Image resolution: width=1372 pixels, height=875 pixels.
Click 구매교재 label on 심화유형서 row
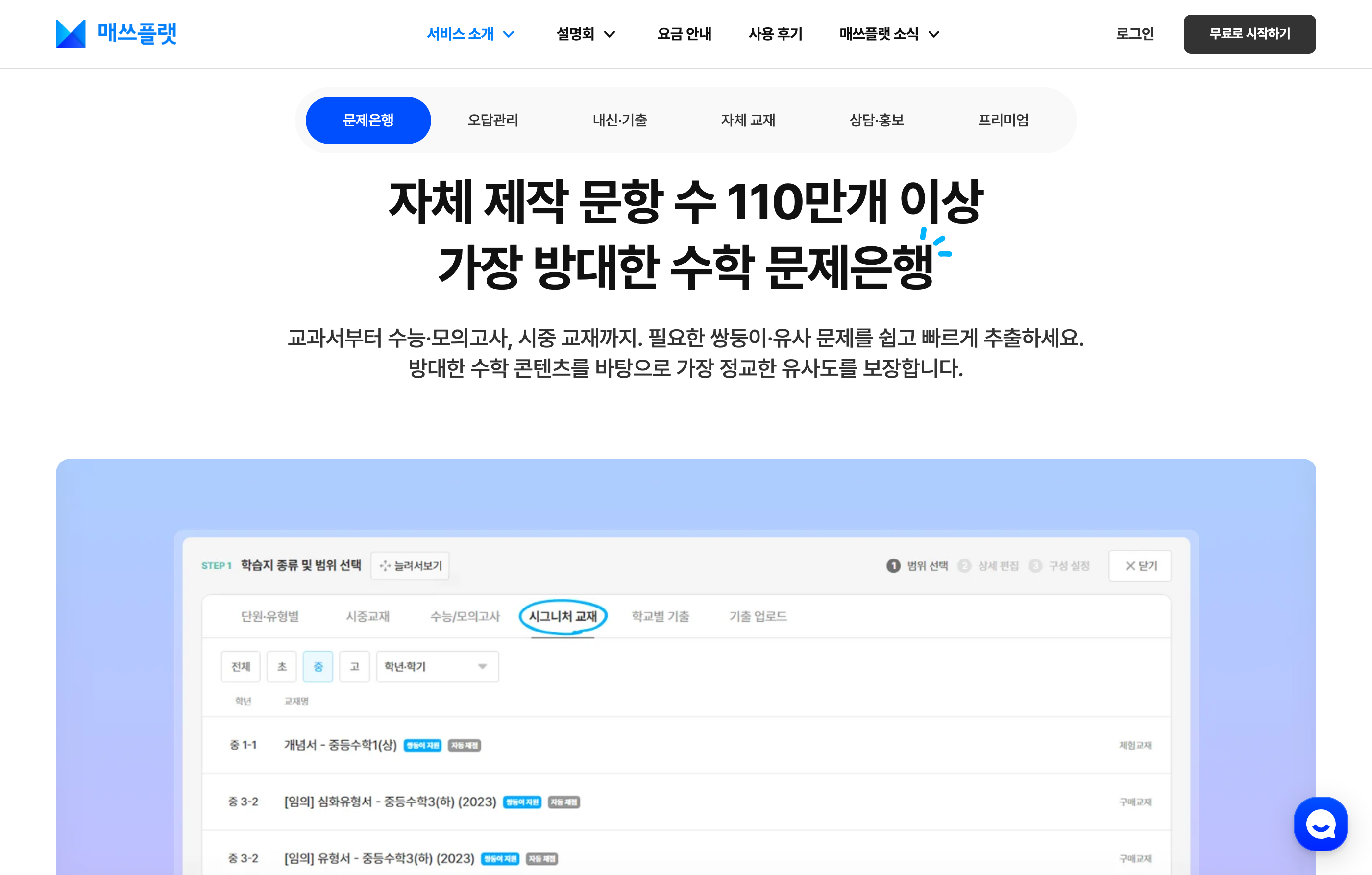pyautogui.click(x=1135, y=802)
